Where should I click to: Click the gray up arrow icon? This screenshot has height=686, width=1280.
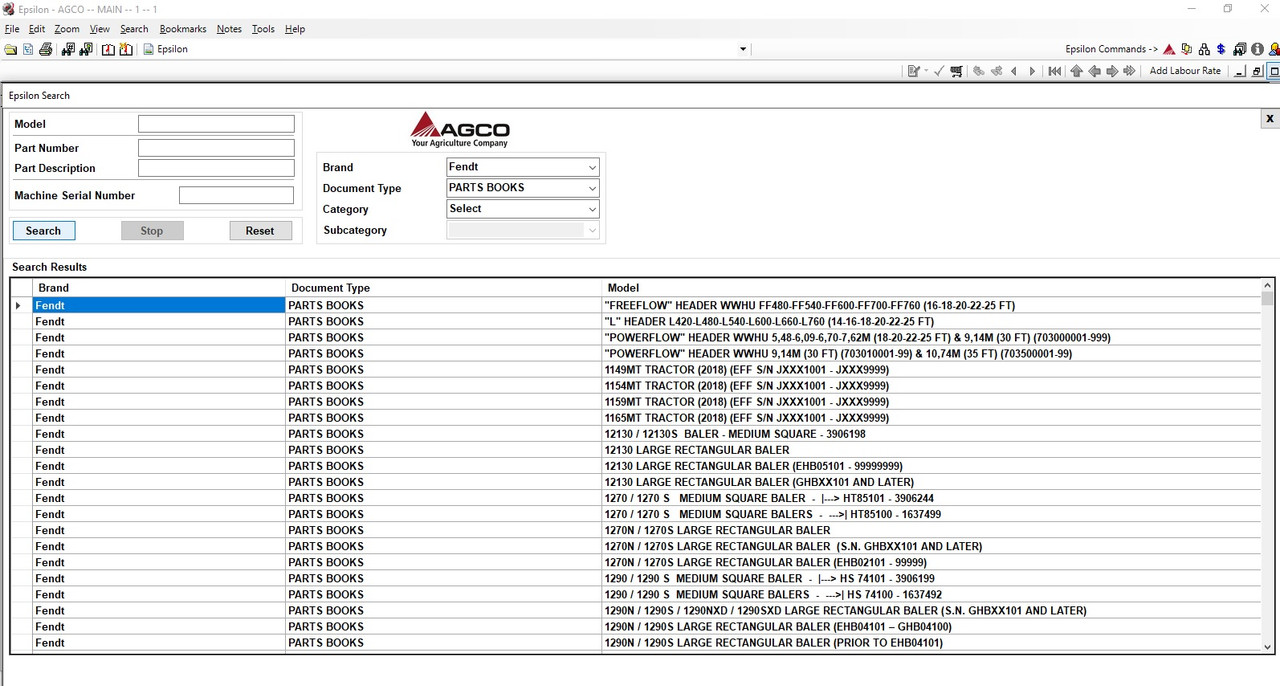(x=1076, y=71)
